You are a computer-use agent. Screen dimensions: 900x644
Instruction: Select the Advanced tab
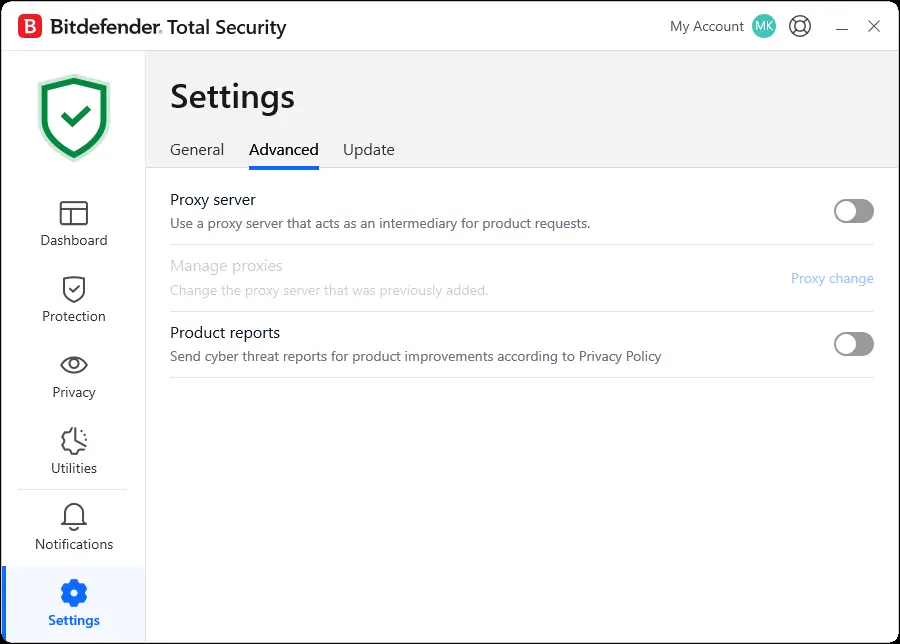[x=284, y=150]
